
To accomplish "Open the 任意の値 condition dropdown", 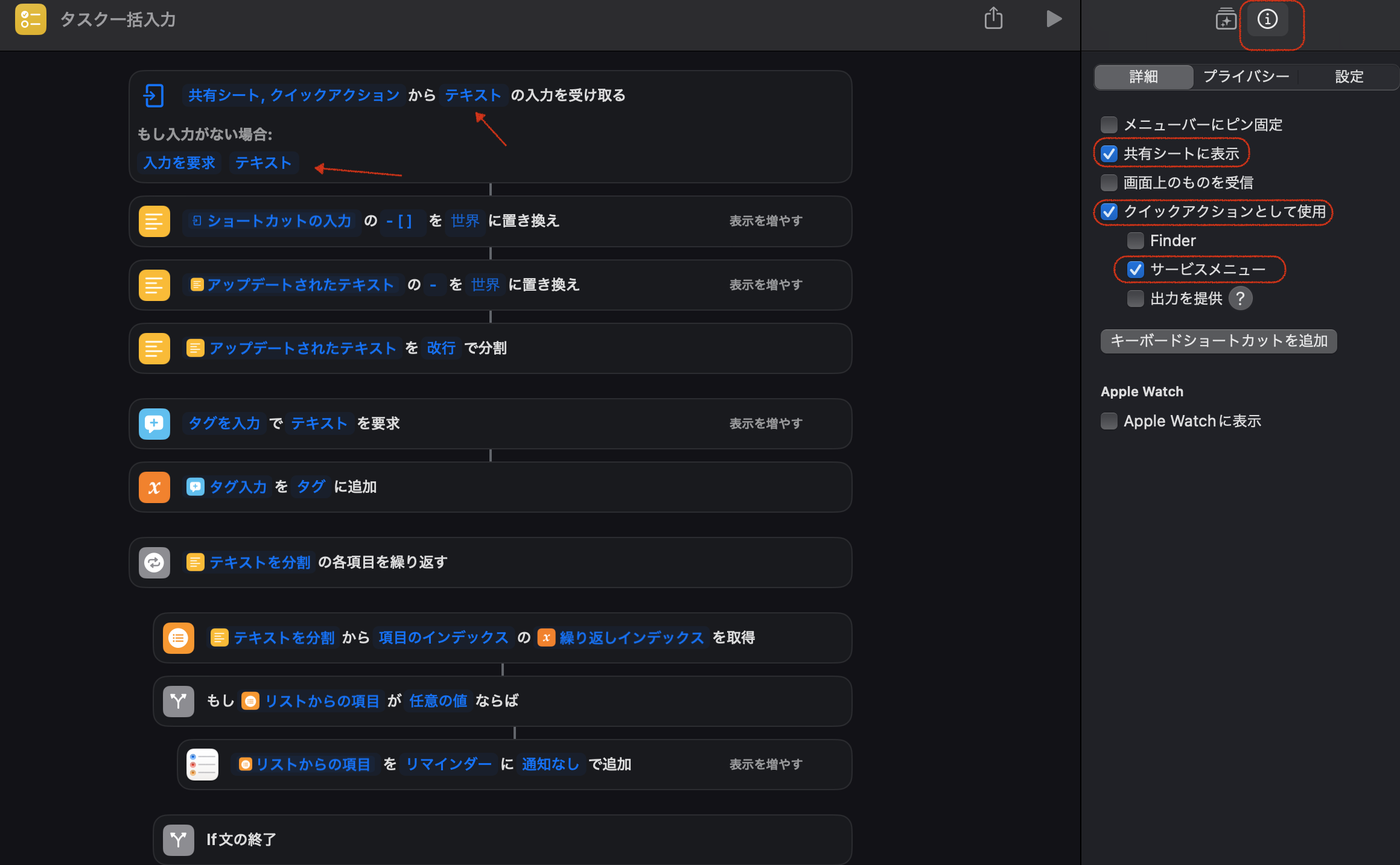I will tap(438, 701).
